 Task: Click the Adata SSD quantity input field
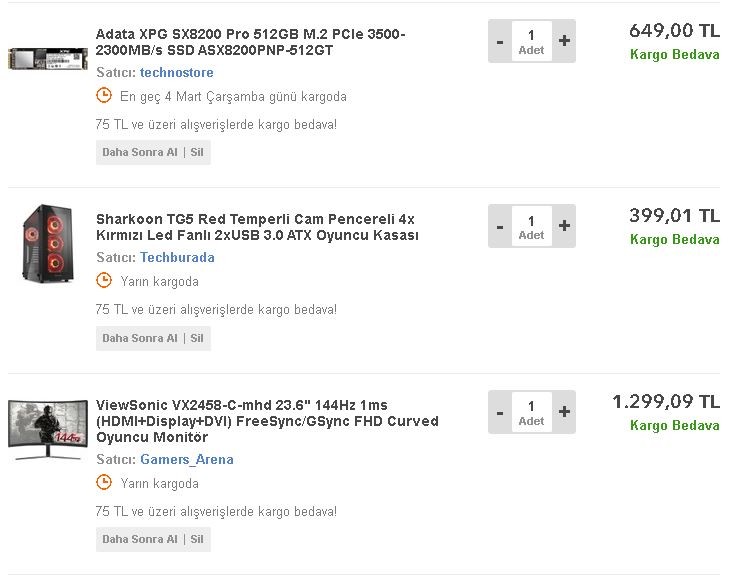coord(531,41)
